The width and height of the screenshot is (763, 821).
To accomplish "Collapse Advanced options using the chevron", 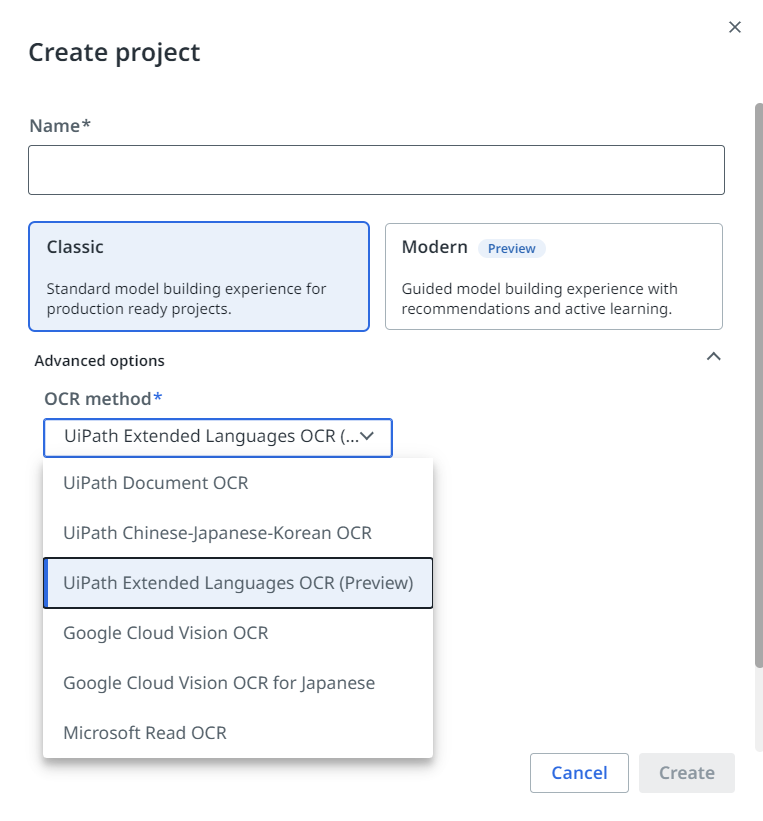I will click(714, 357).
